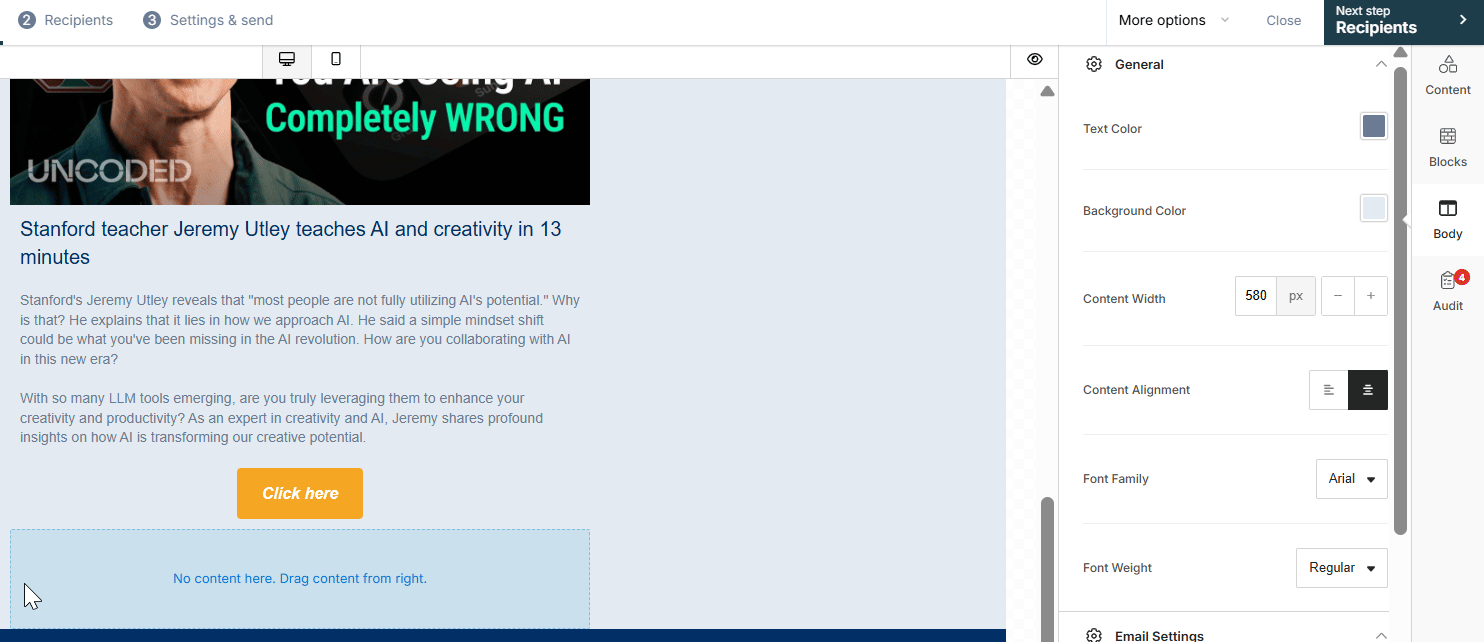The image size is (1484, 642).
Task: Open the Text Color swatch
Action: click(1374, 126)
